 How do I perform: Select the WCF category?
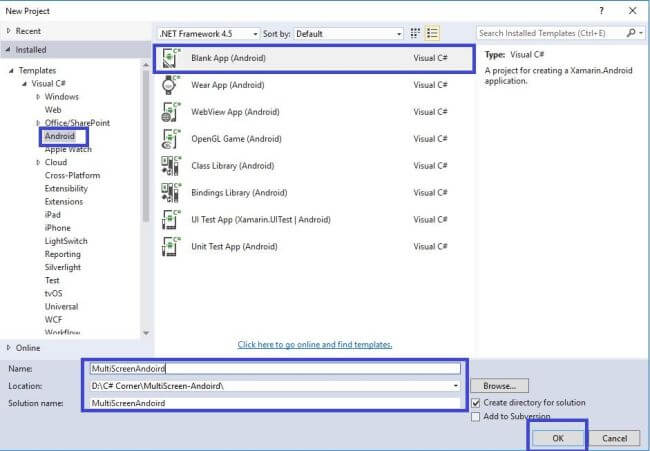click(x=53, y=320)
